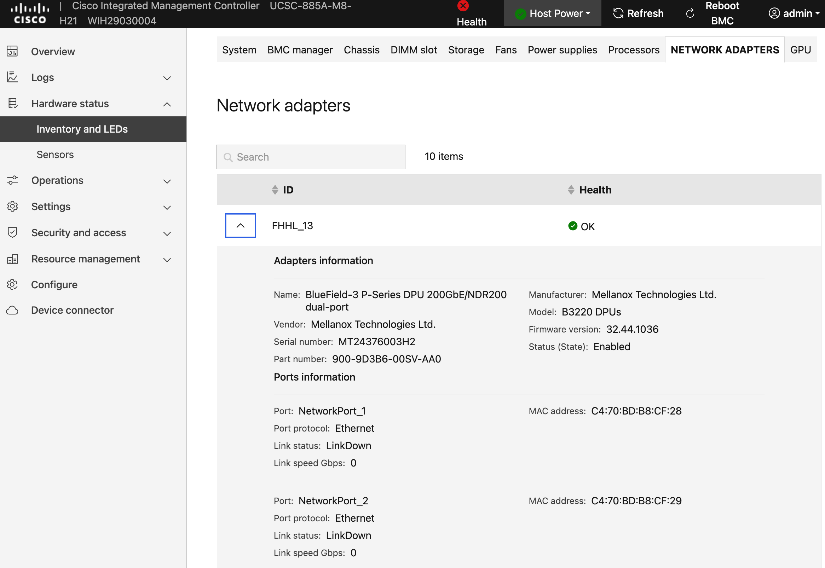Expand the Operations chevron
825x568 pixels.
[167, 181]
